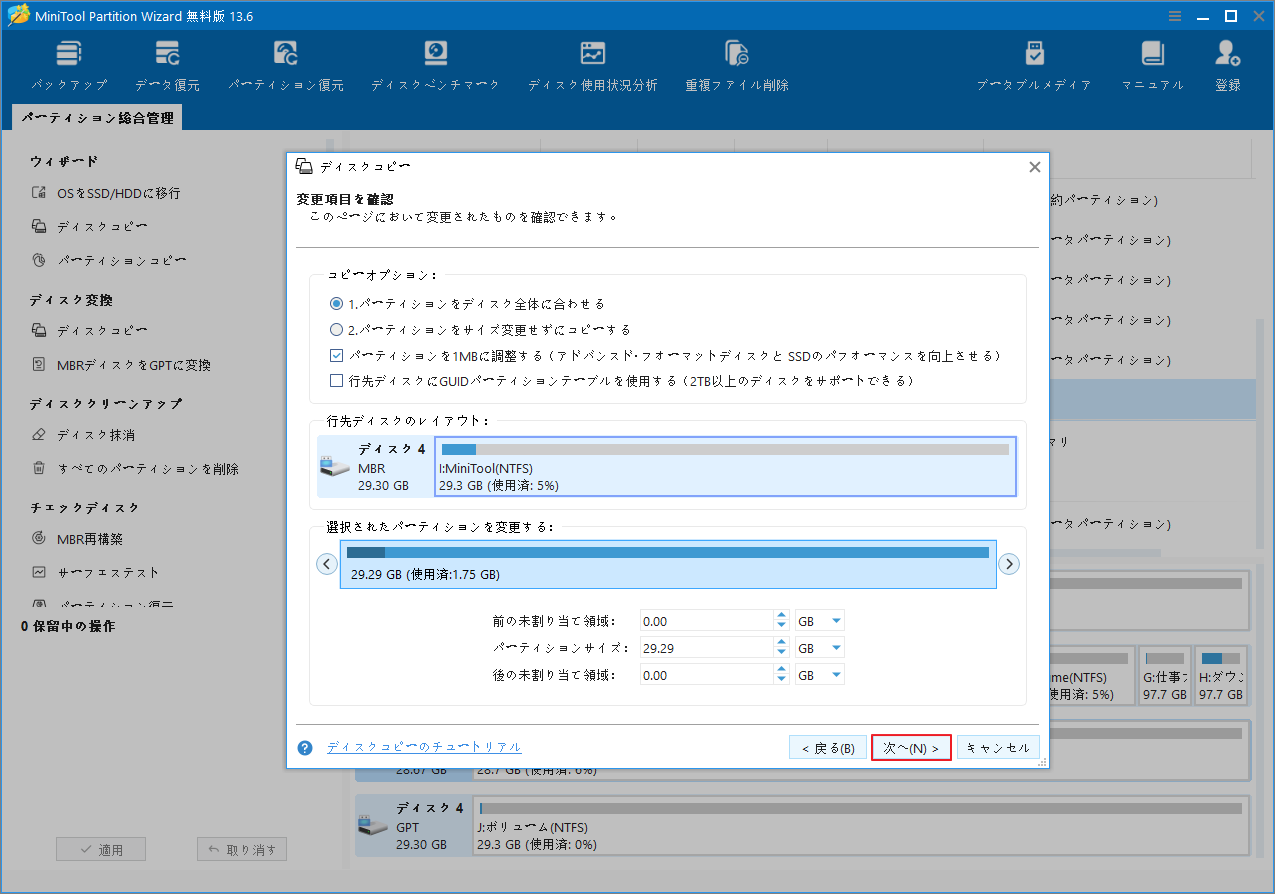
Task: Open the ブータブルメディア builder
Action: (1034, 62)
